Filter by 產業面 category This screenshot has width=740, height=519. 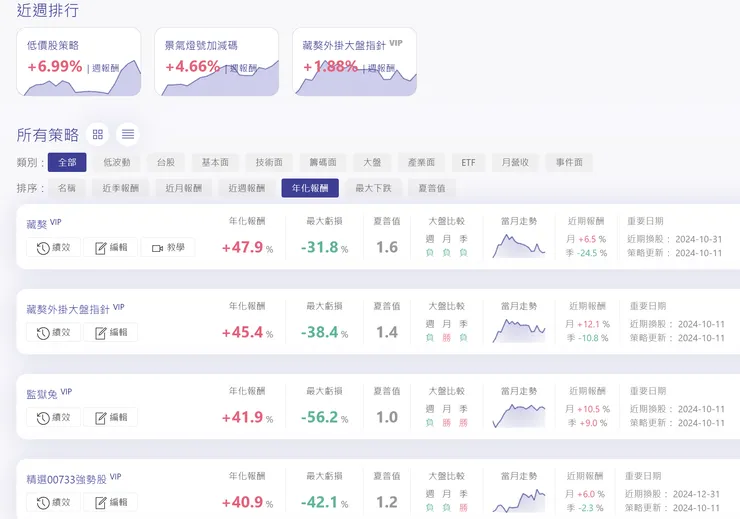coord(421,162)
